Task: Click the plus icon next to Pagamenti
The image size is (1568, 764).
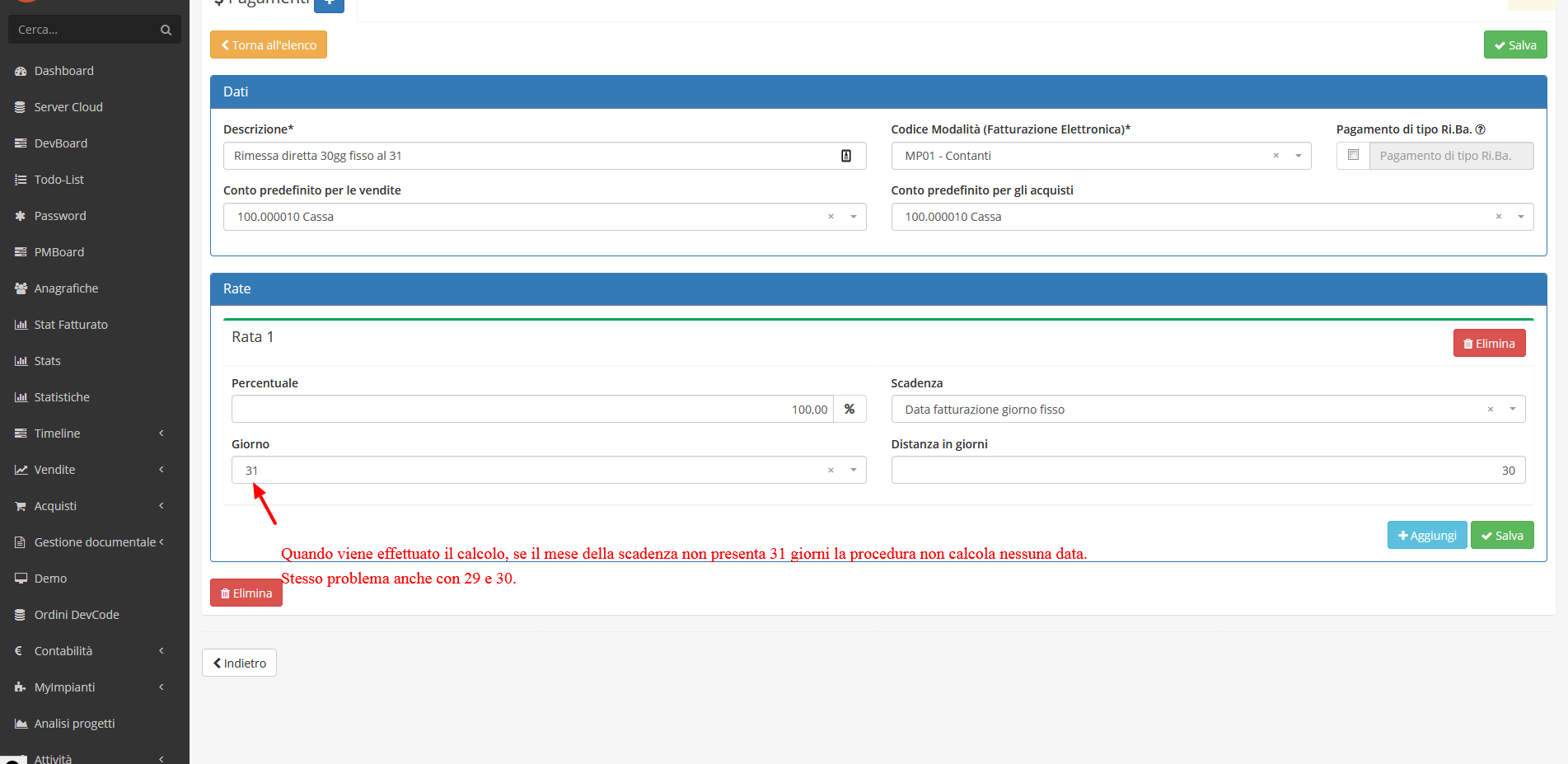Action: [x=329, y=3]
